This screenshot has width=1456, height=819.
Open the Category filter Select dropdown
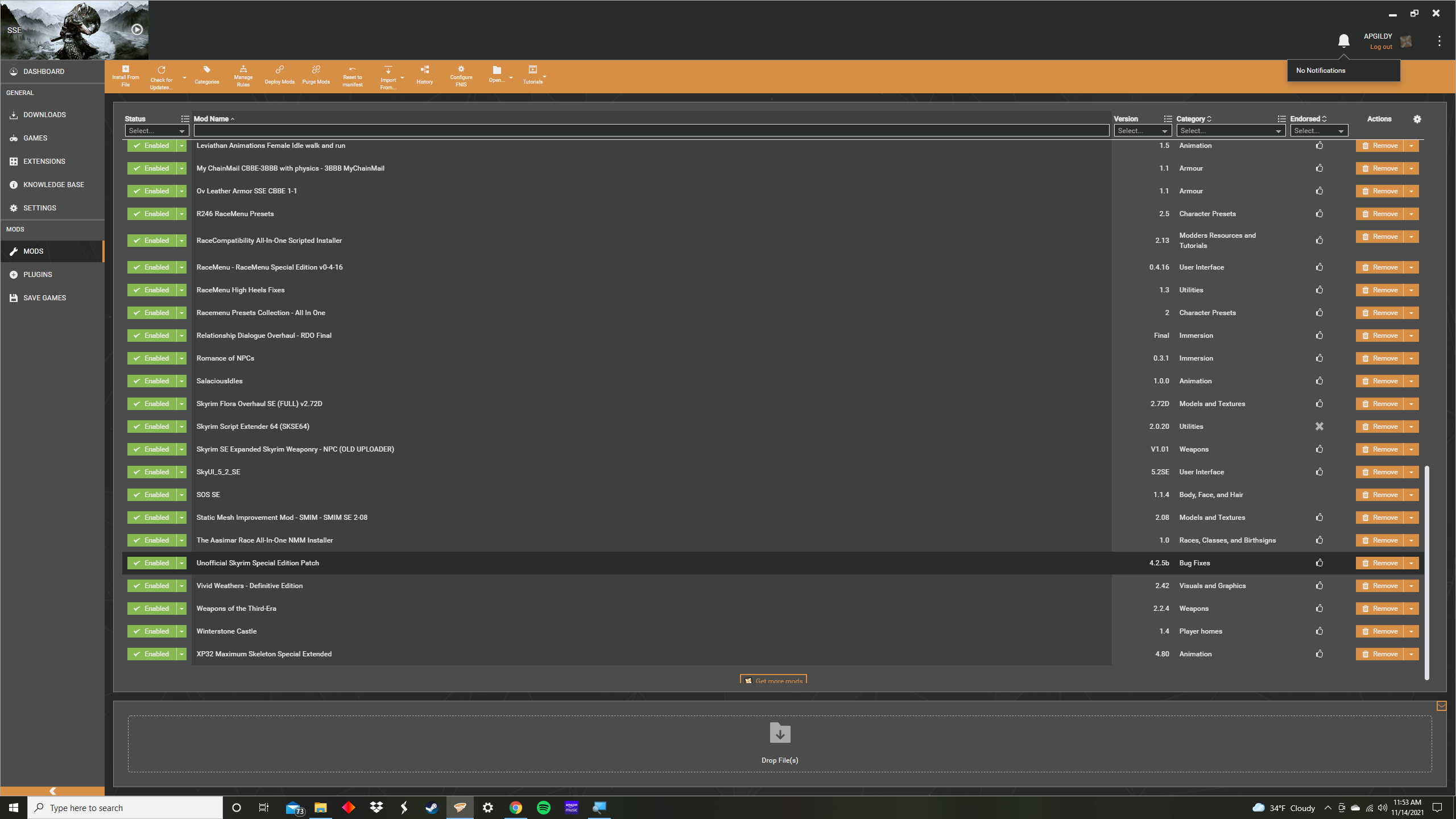[x=1230, y=131]
